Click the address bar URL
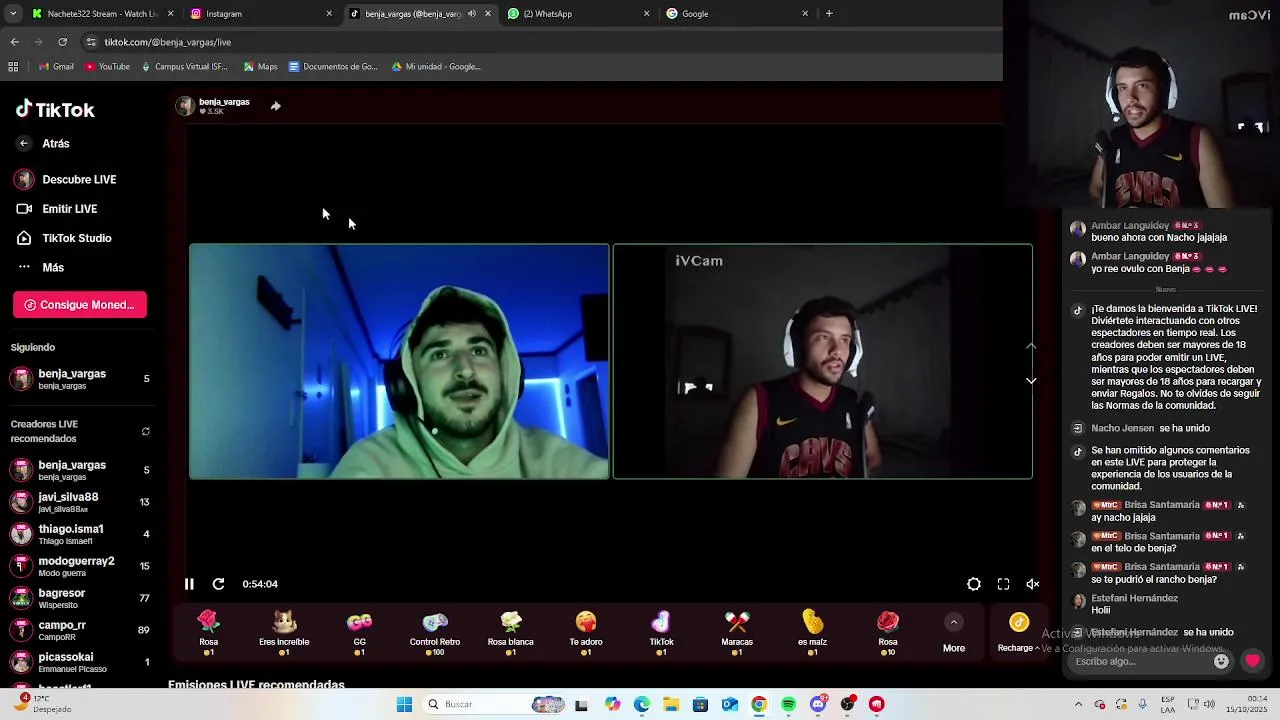This screenshot has width=1280, height=720. pos(168,42)
